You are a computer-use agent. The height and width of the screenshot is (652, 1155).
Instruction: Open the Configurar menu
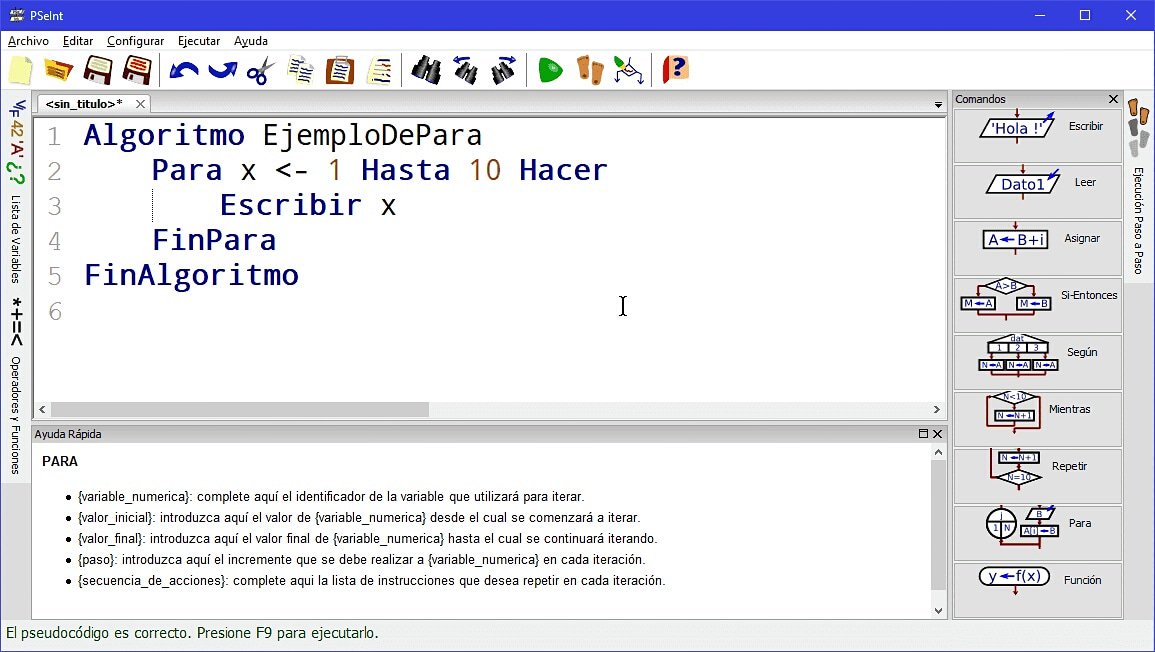point(136,41)
